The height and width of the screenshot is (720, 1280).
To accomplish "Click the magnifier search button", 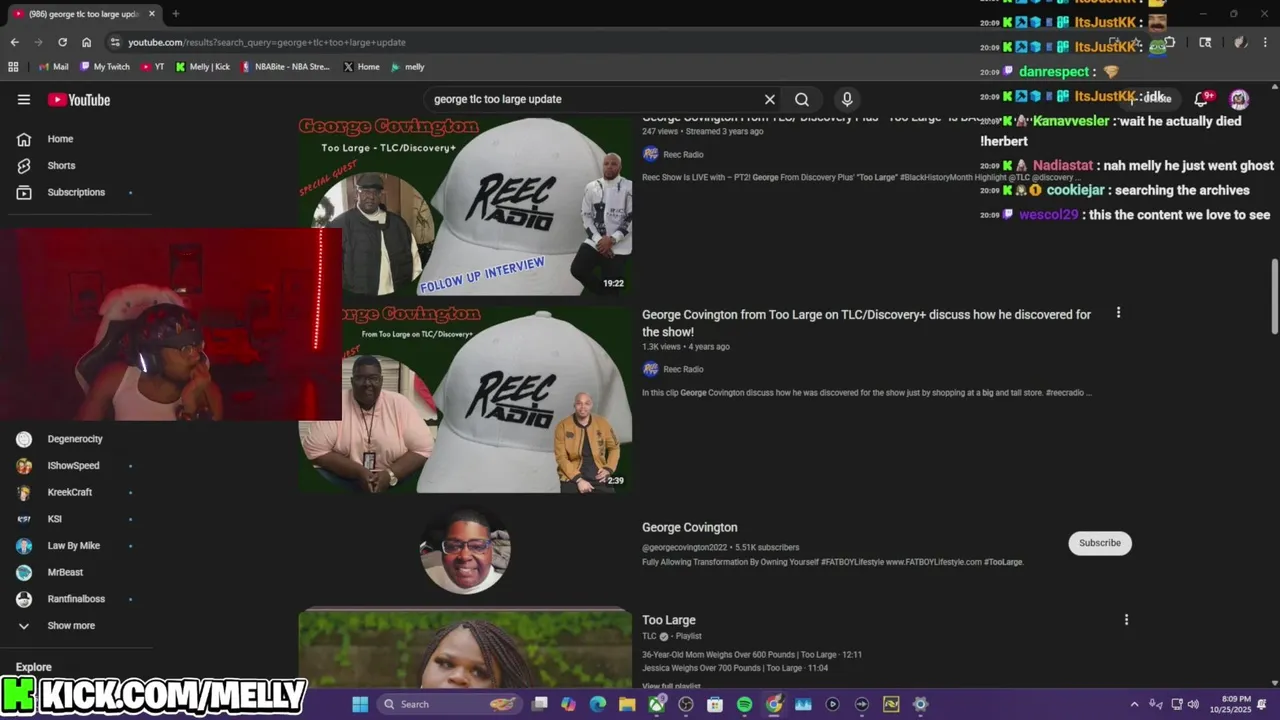I will [802, 99].
